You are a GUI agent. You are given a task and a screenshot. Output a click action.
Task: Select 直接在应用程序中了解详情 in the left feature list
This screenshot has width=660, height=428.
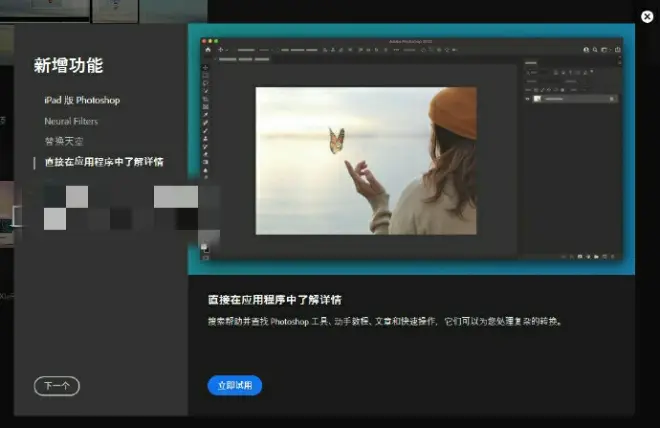pos(104,162)
